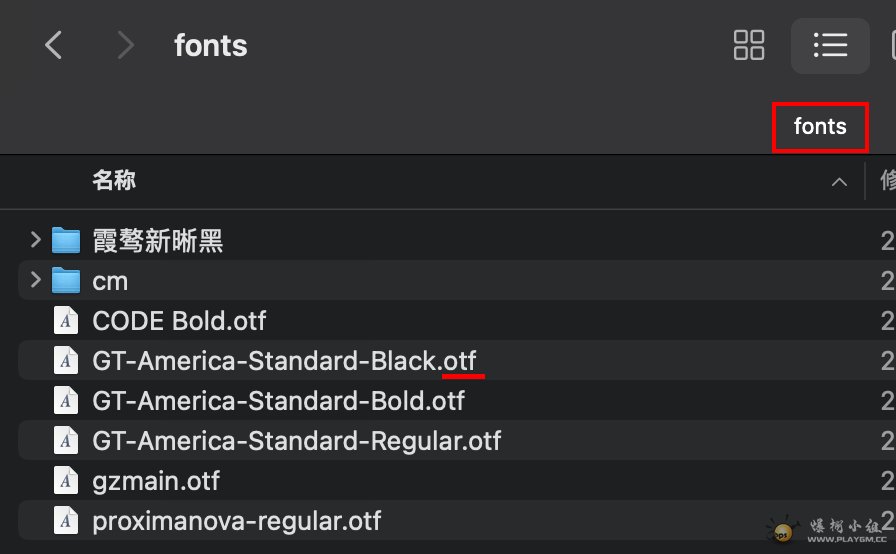Screen dimensions: 896x554
Task: Select the CODE Bold.otf filename
Action: point(179,321)
